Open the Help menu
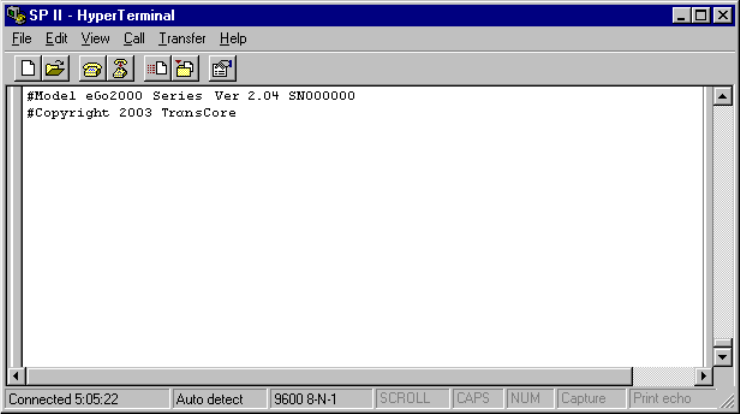Viewport: 740px width, 414px height. (233, 39)
